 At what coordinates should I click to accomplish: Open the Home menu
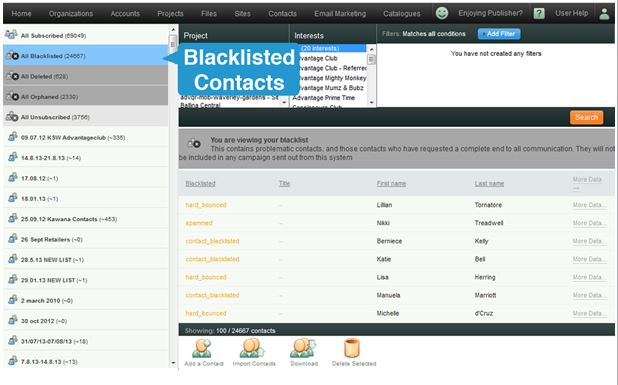point(21,13)
